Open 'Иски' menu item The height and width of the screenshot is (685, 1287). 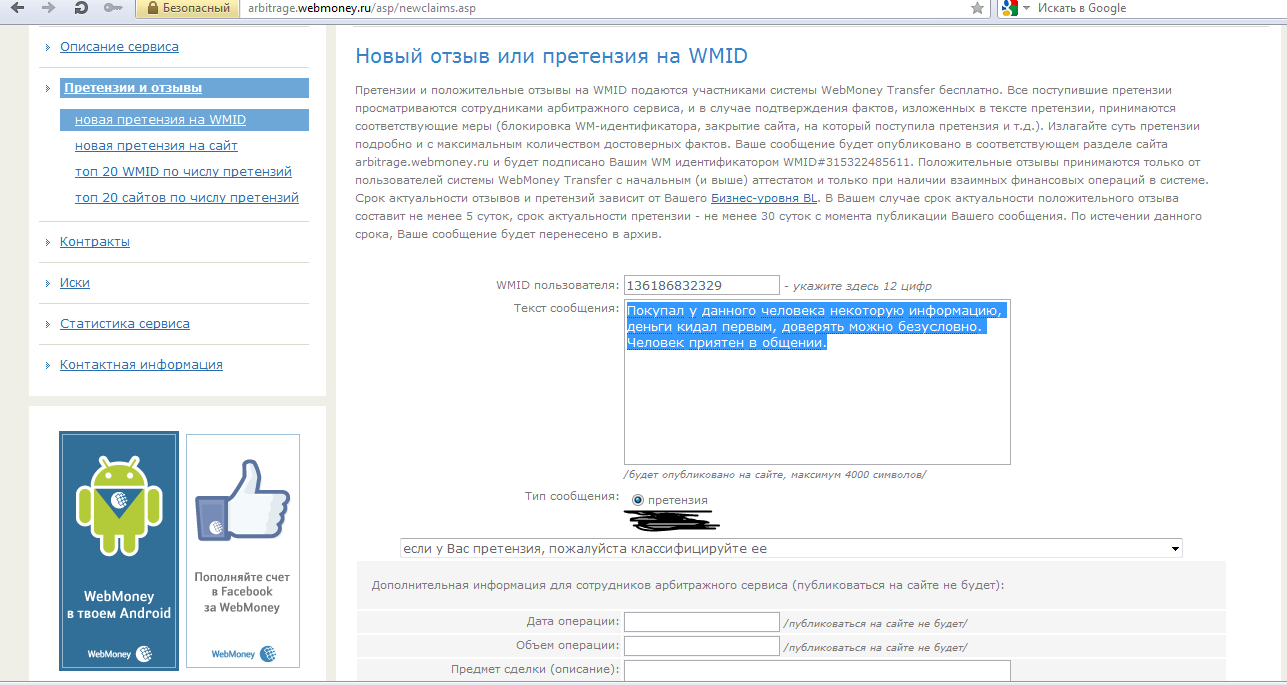(75, 283)
